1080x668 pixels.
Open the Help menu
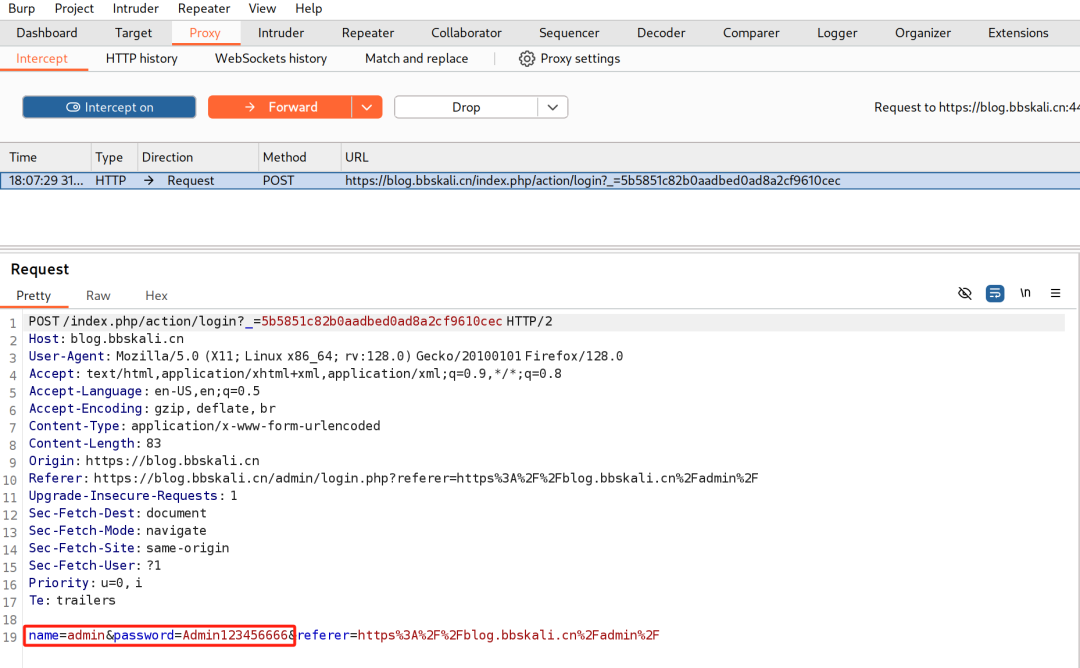(x=309, y=8)
